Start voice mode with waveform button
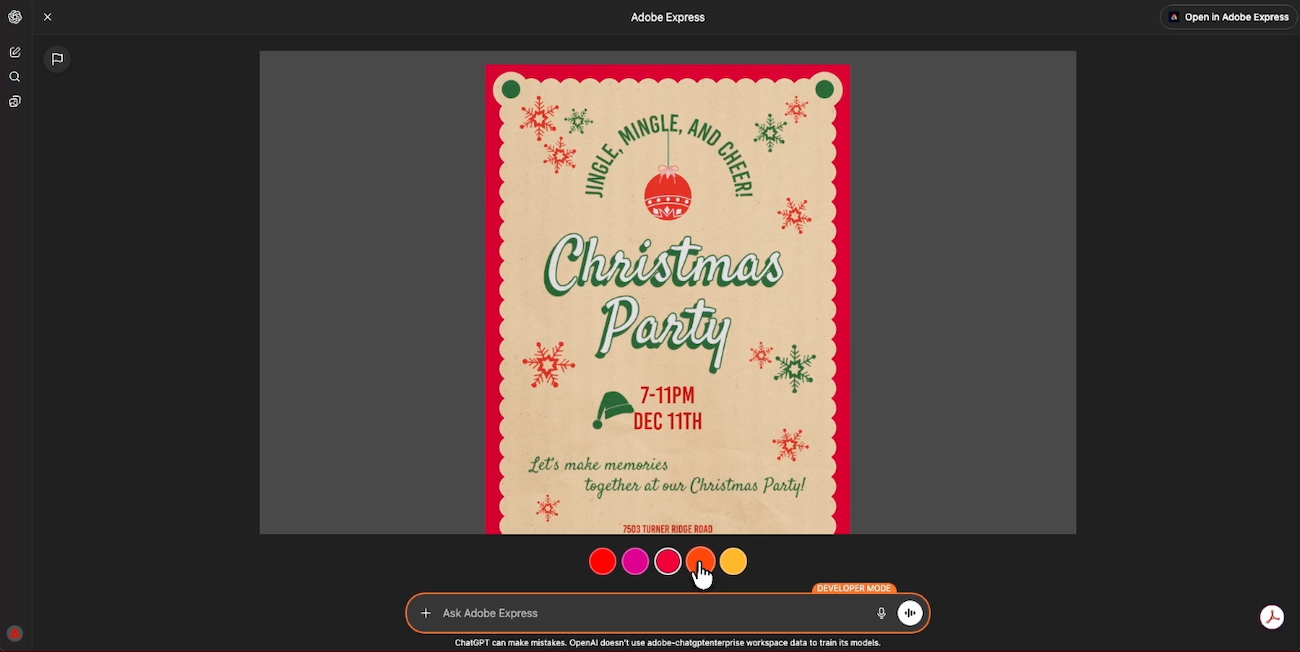This screenshot has width=1300, height=652. pyautogui.click(x=910, y=613)
